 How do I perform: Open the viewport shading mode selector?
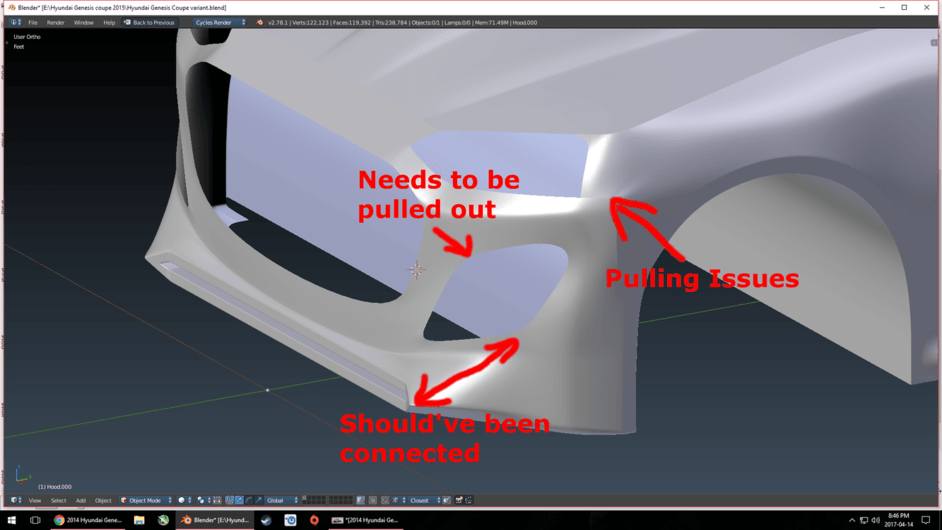tap(184, 500)
